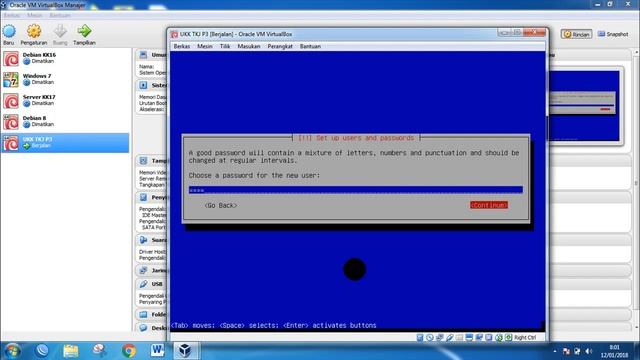Screen dimensions: 640x360
Task: Click the Deskripsi section icon
Action: (x=143, y=328)
